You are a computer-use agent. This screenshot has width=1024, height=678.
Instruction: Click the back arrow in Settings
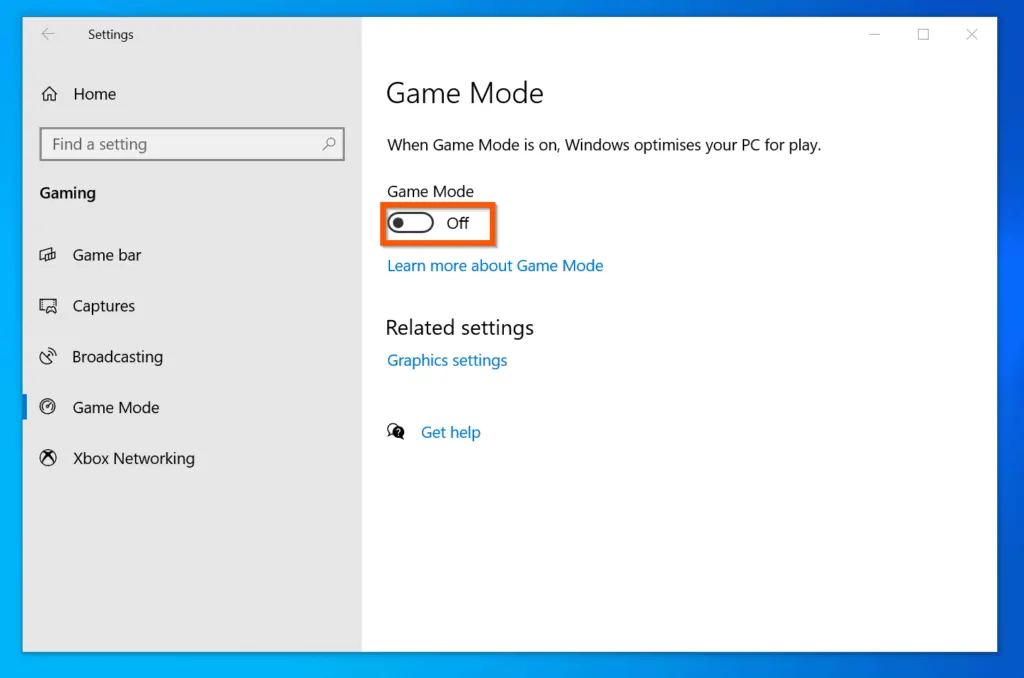pos(48,34)
